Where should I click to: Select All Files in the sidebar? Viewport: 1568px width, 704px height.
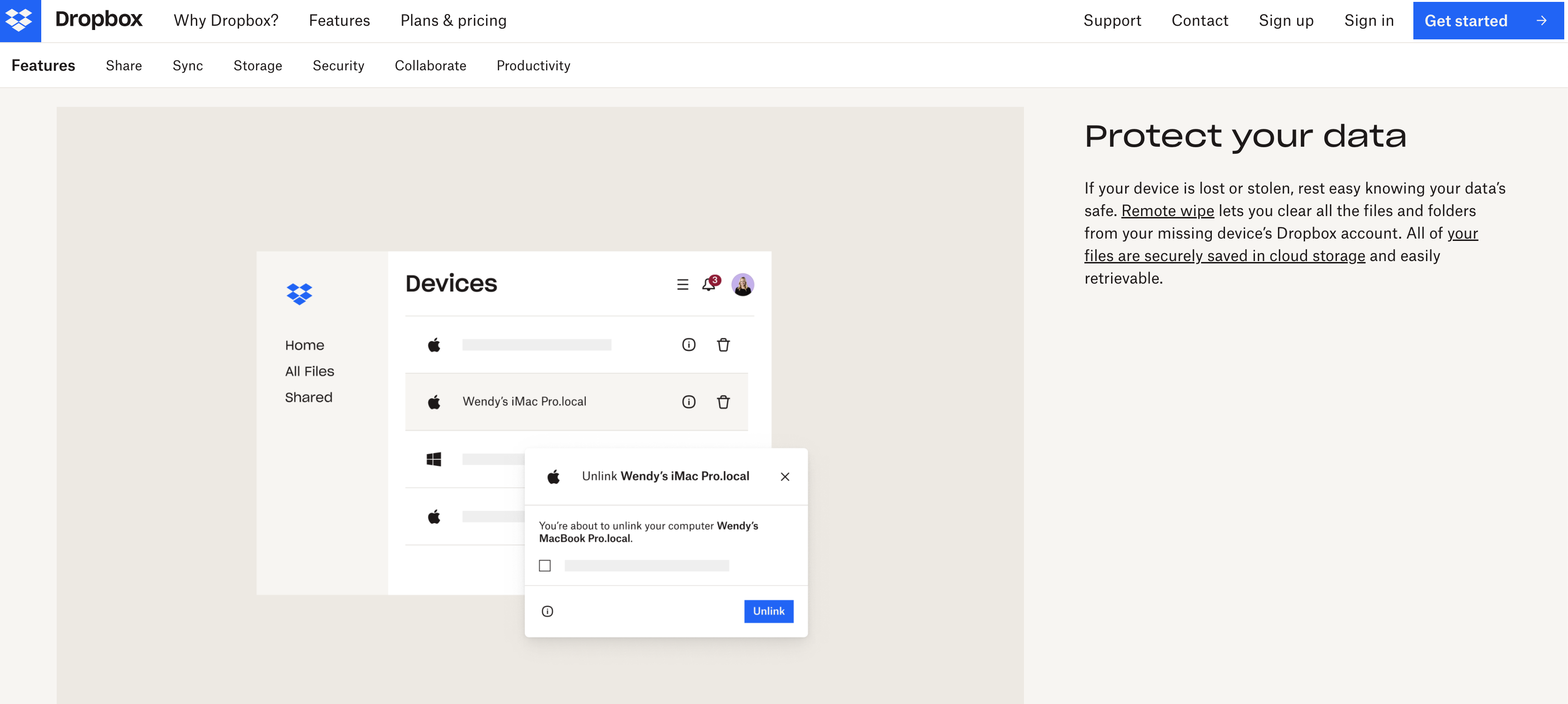tap(309, 372)
